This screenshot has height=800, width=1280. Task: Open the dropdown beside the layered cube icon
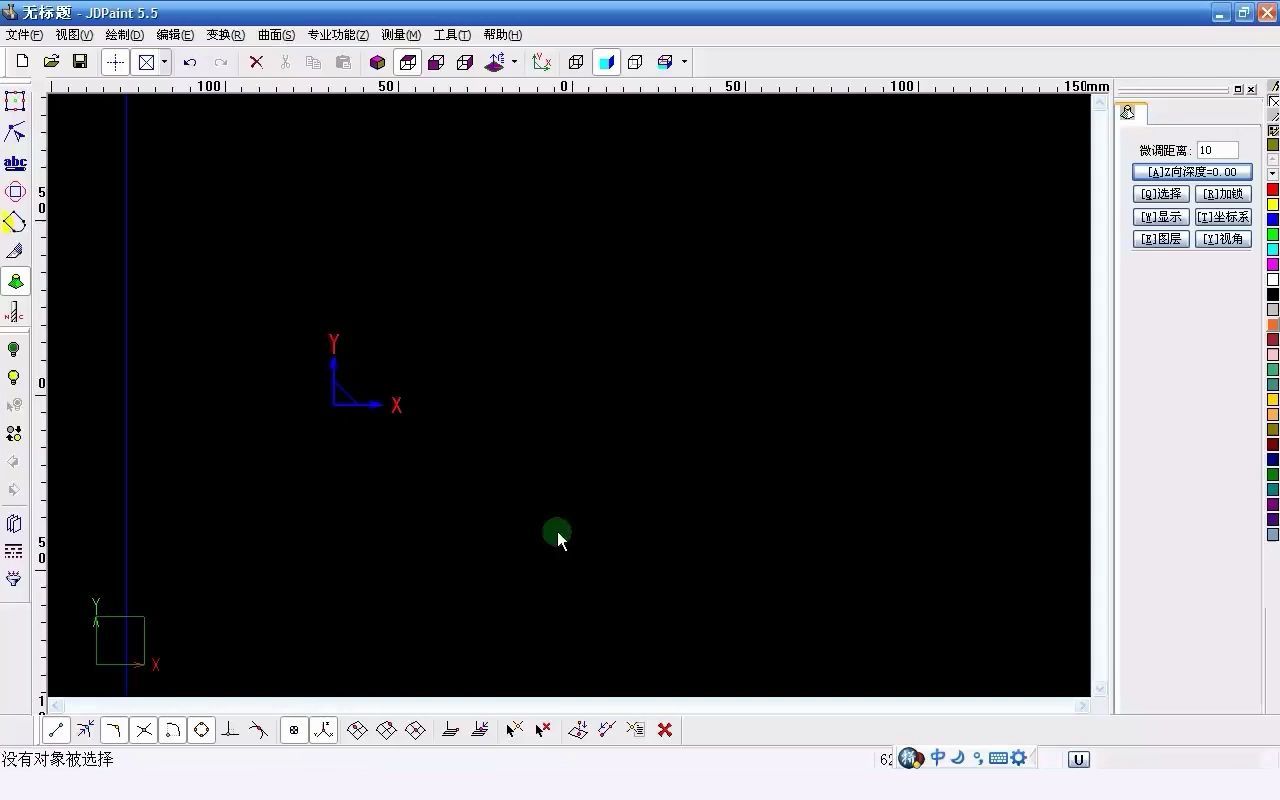click(x=685, y=62)
